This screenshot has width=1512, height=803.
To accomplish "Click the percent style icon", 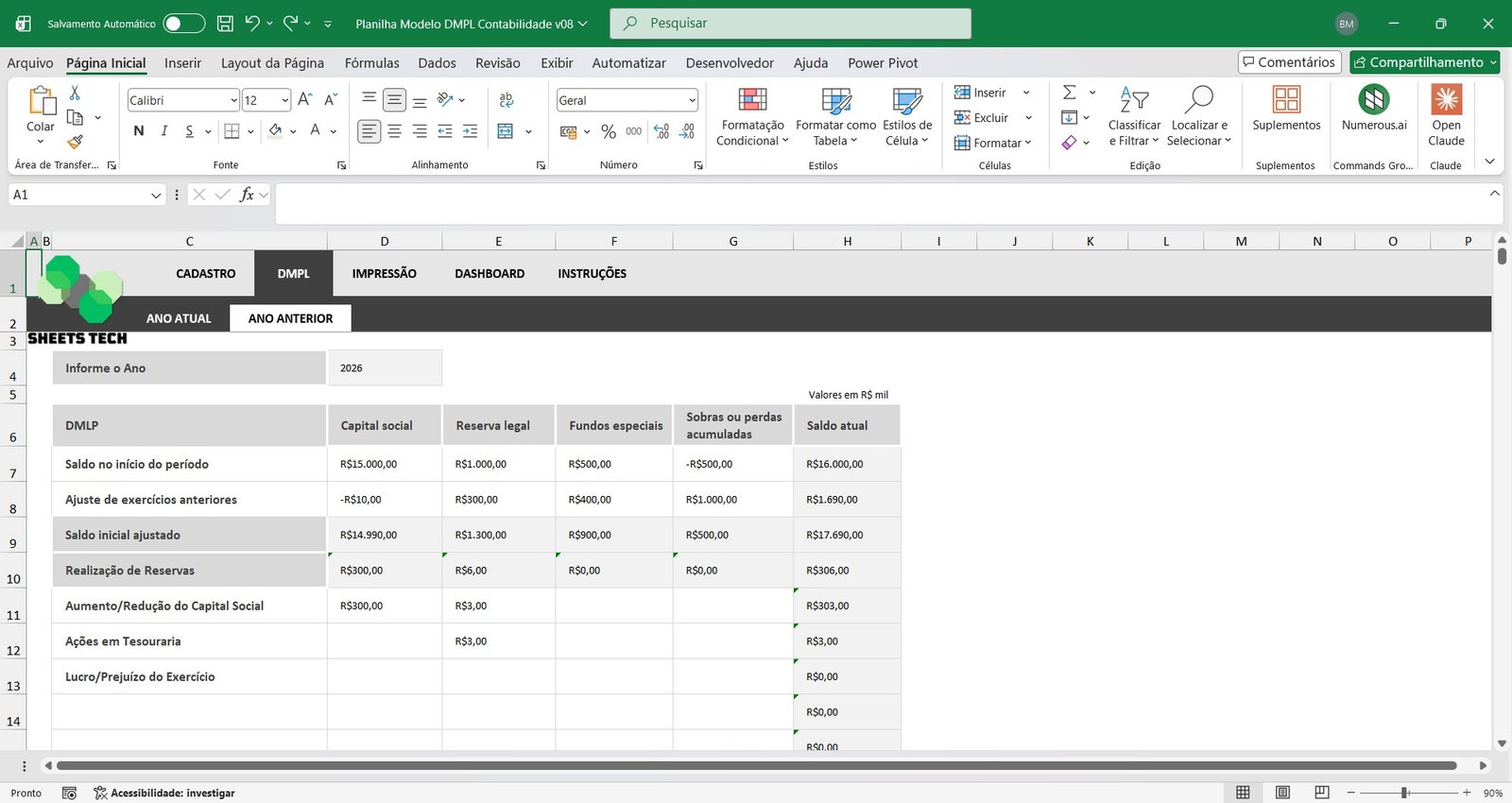I will (x=608, y=131).
